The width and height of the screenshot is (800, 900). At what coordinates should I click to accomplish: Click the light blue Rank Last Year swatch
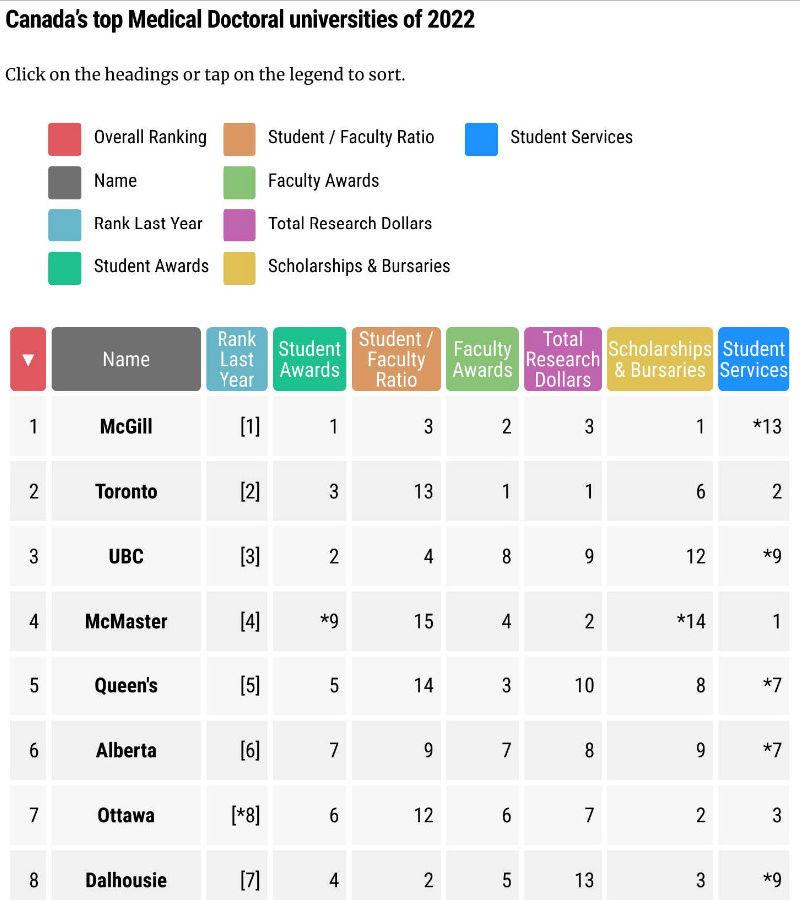coord(64,225)
